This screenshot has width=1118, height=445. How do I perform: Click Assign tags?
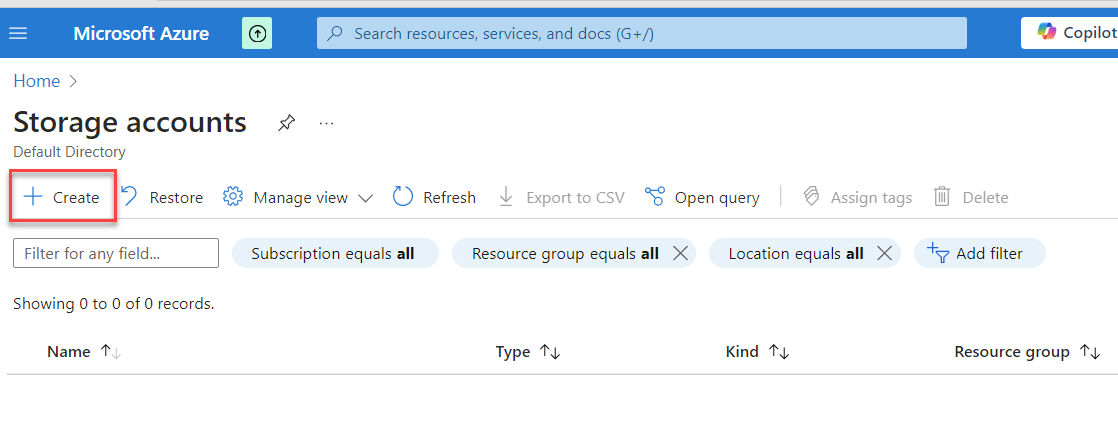[857, 198]
